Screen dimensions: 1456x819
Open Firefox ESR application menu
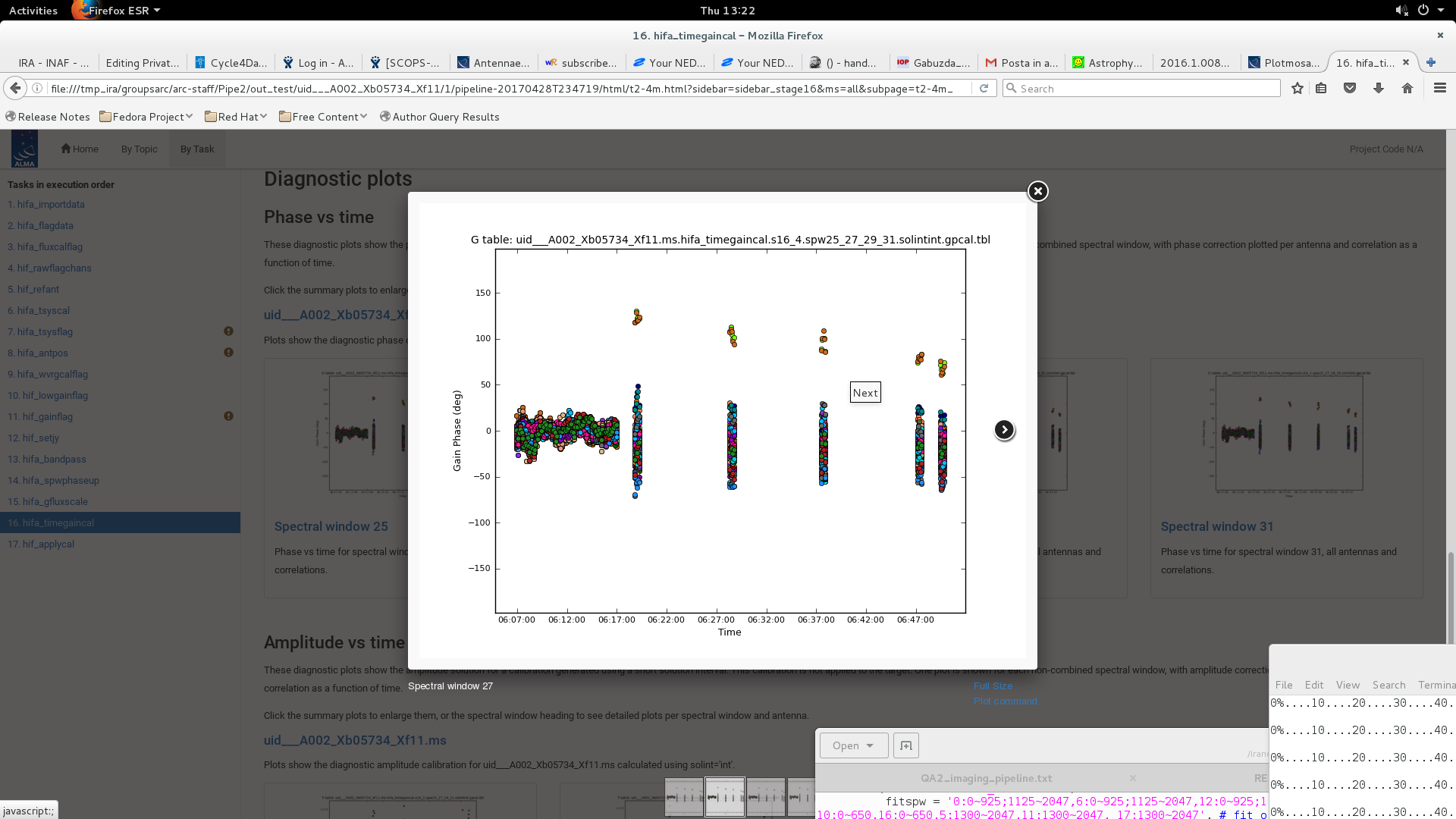point(116,10)
